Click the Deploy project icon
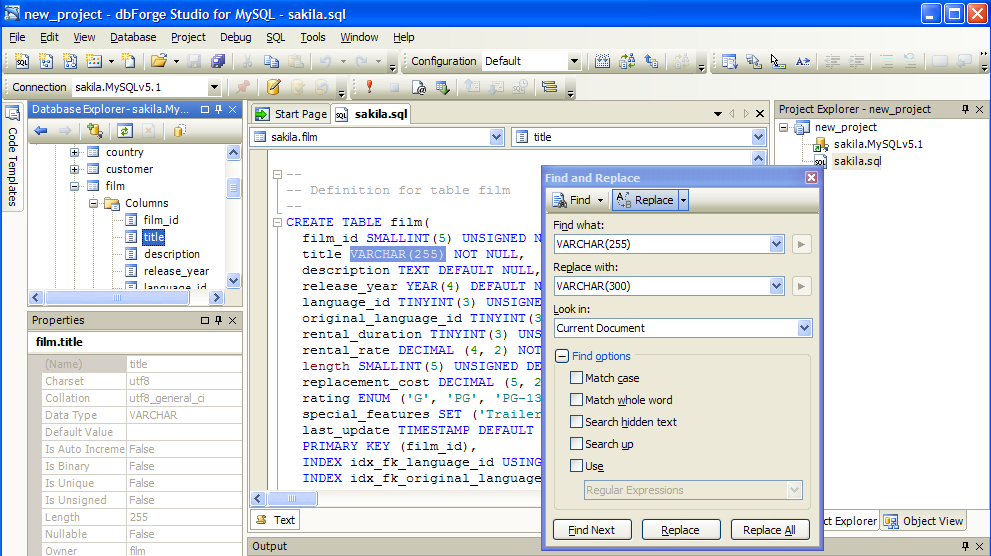991x556 pixels. (x=651, y=61)
